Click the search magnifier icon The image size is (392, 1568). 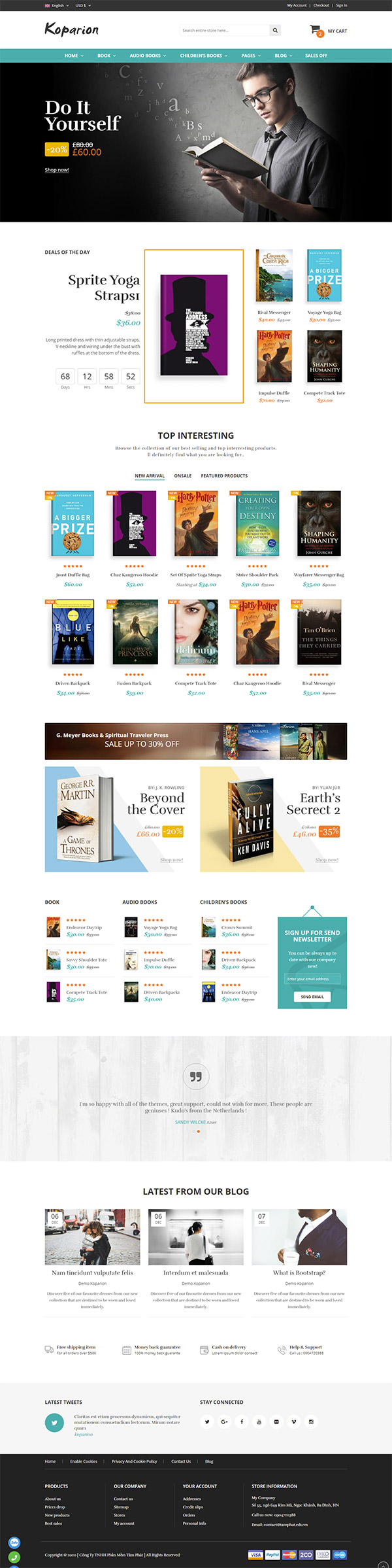275,30
